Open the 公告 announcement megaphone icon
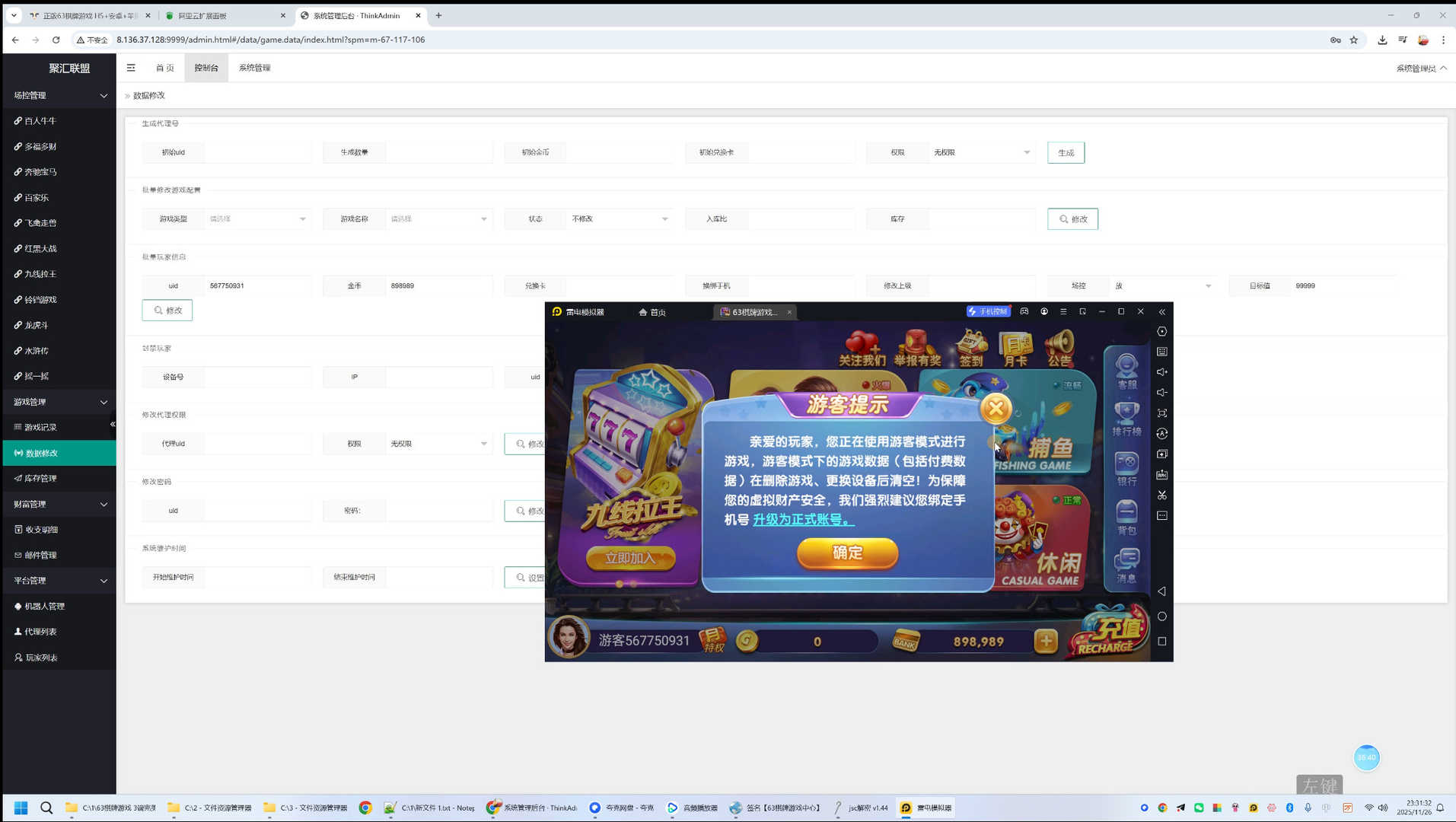Image resolution: width=1456 pixels, height=822 pixels. [1059, 348]
